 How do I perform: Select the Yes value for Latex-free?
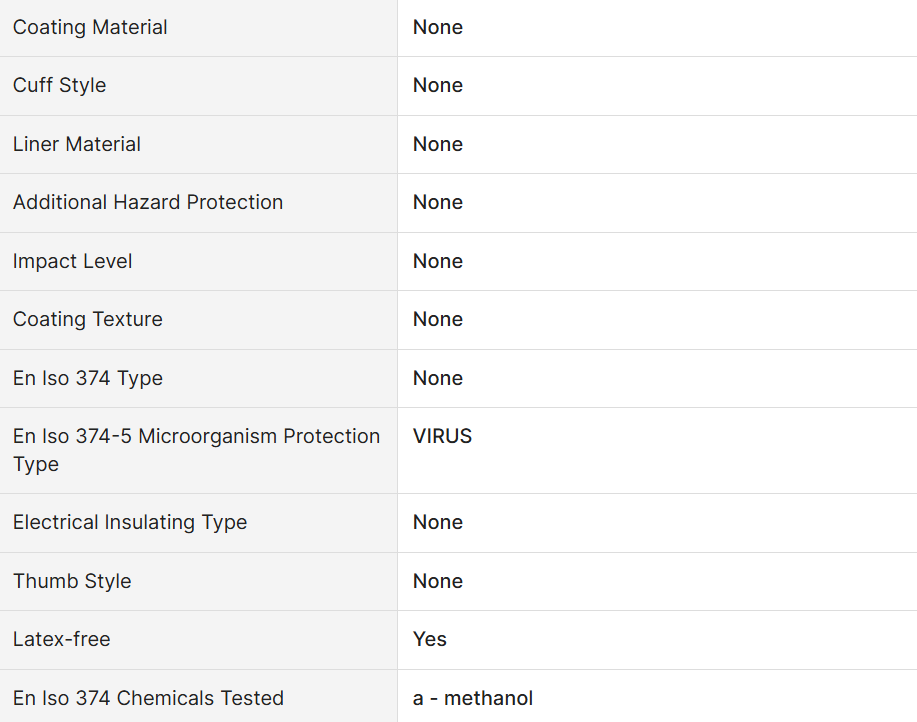pyautogui.click(x=430, y=639)
